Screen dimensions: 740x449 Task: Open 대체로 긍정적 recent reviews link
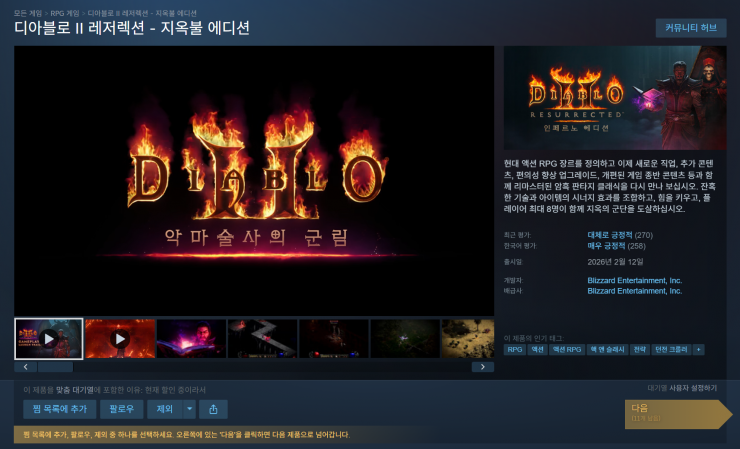pyautogui.click(x=610, y=235)
